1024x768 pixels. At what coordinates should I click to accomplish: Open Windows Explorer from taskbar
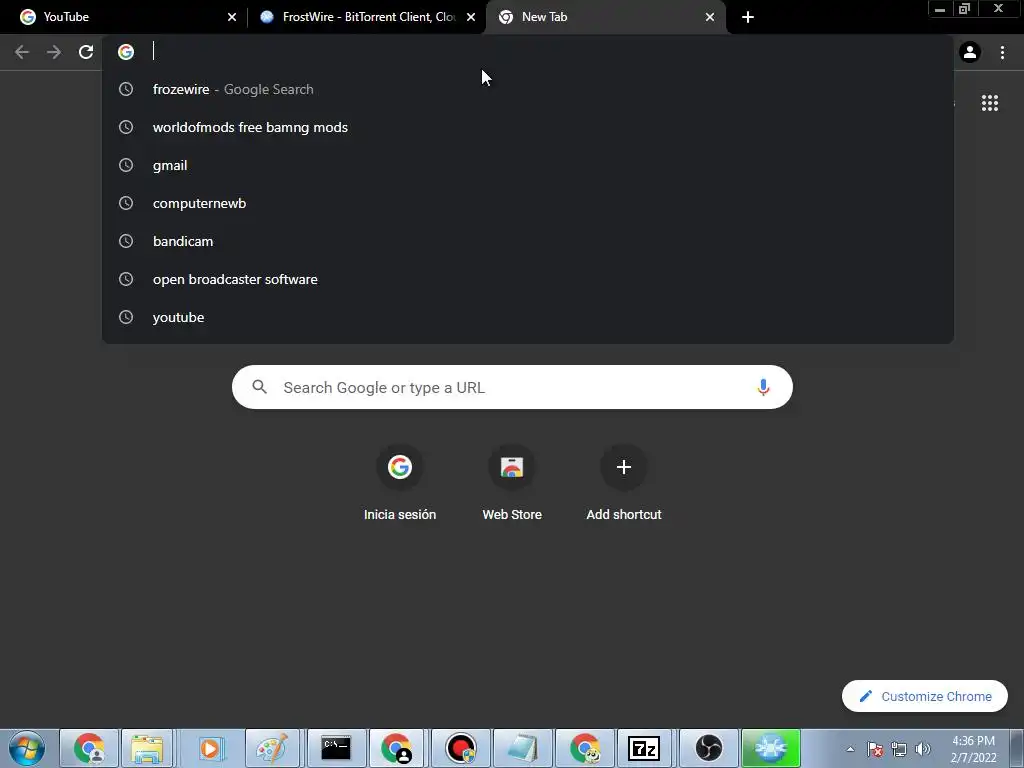[x=147, y=748]
